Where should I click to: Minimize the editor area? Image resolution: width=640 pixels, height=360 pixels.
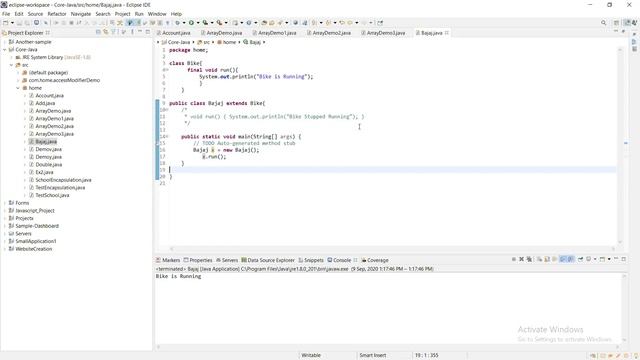tap(616, 31)
